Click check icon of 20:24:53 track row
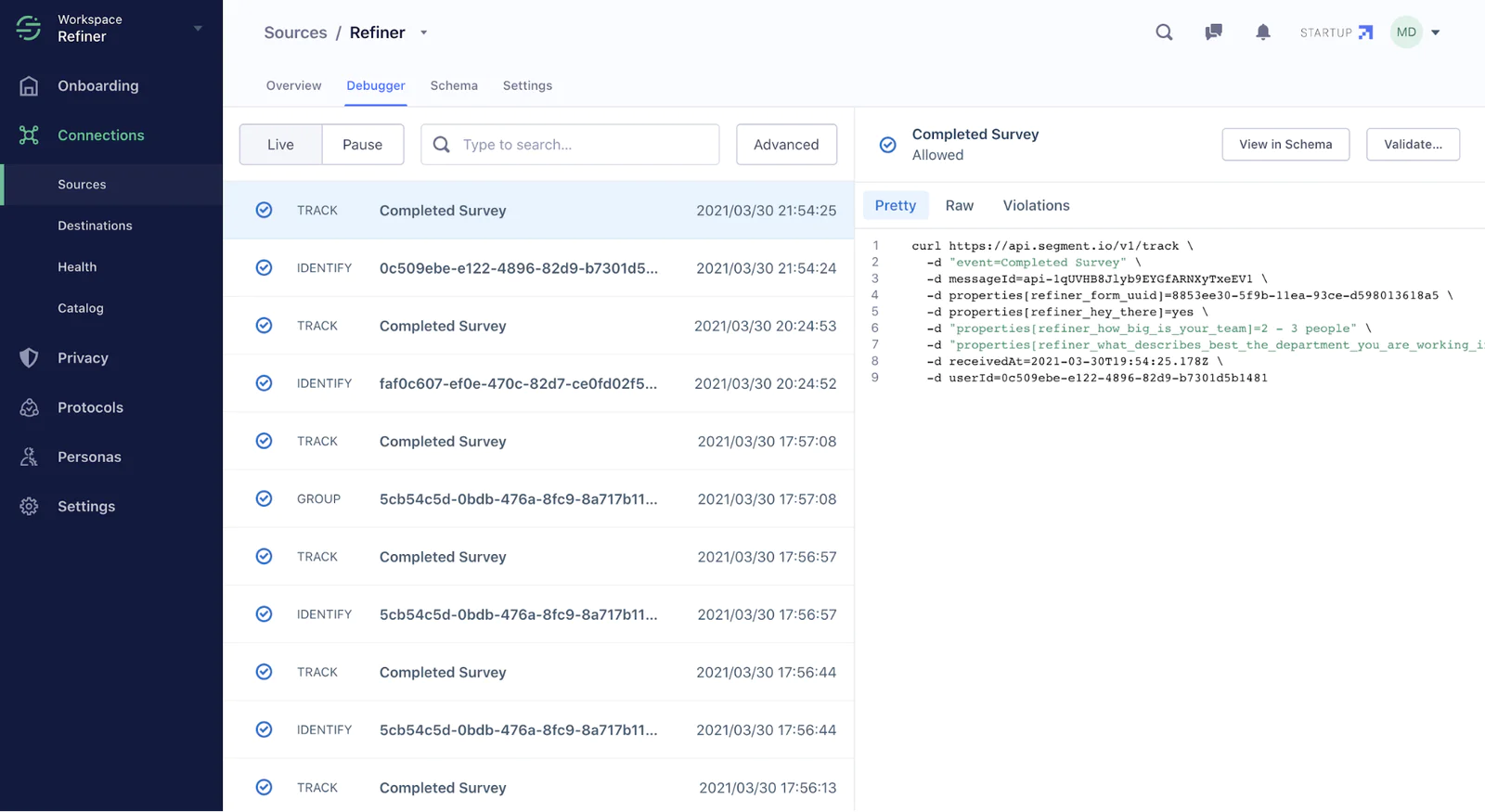Image resolution: width=1485 pixels, height=812 pixels. coord(264,326)
